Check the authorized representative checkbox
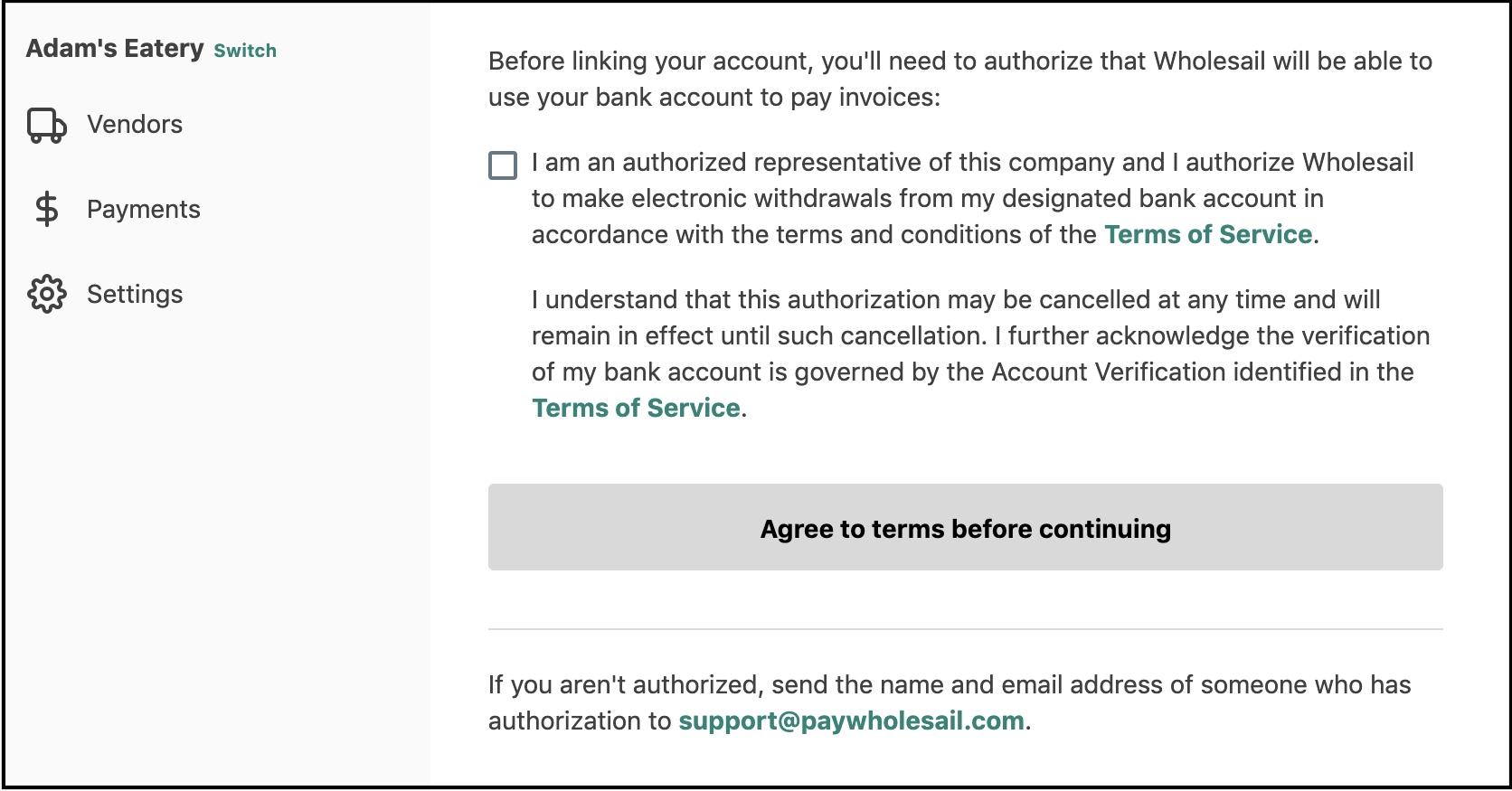This screenshot has height=791, width=1512. pos(503,165)
